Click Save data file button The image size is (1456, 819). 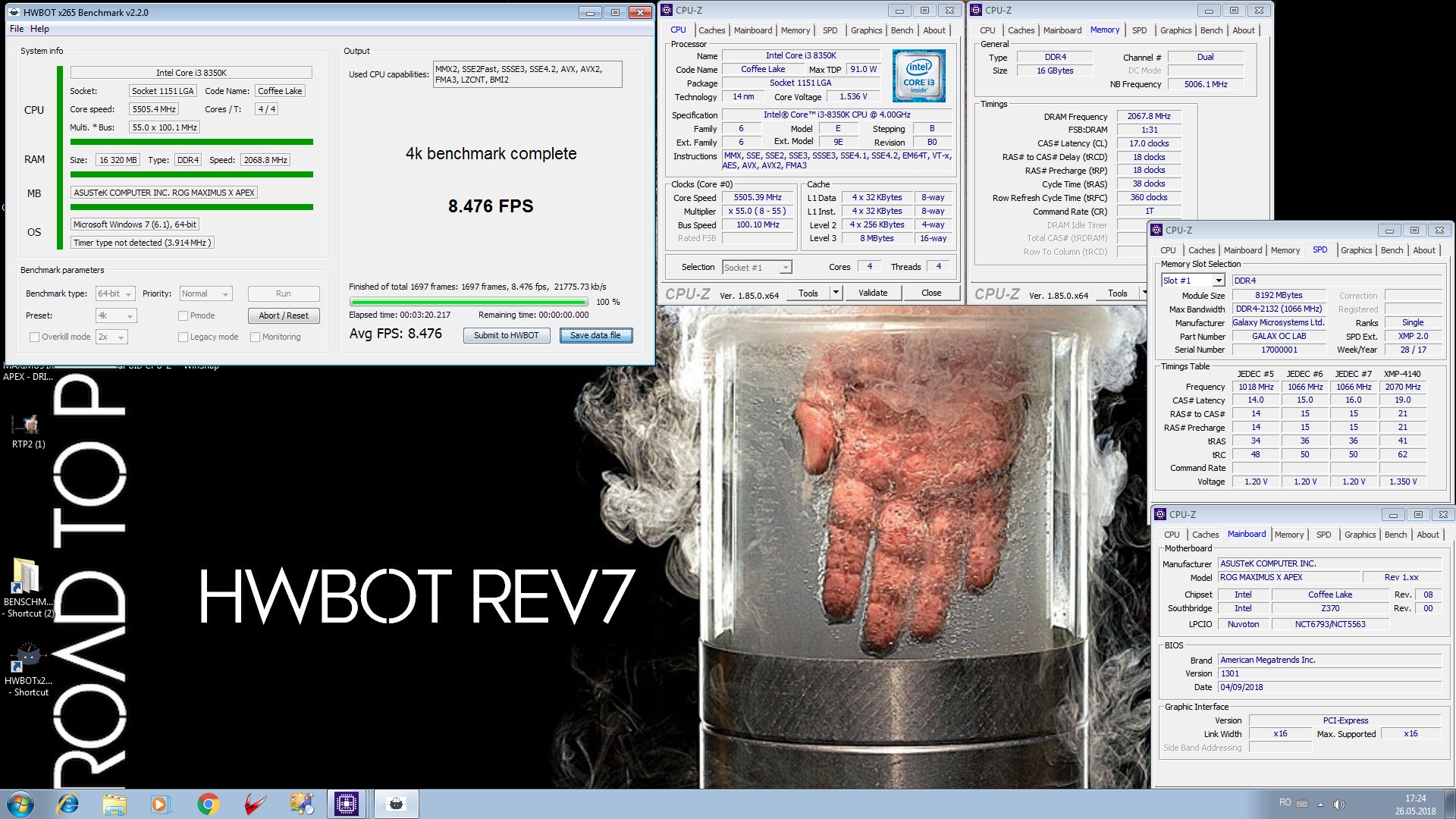(x=595, y=335)
